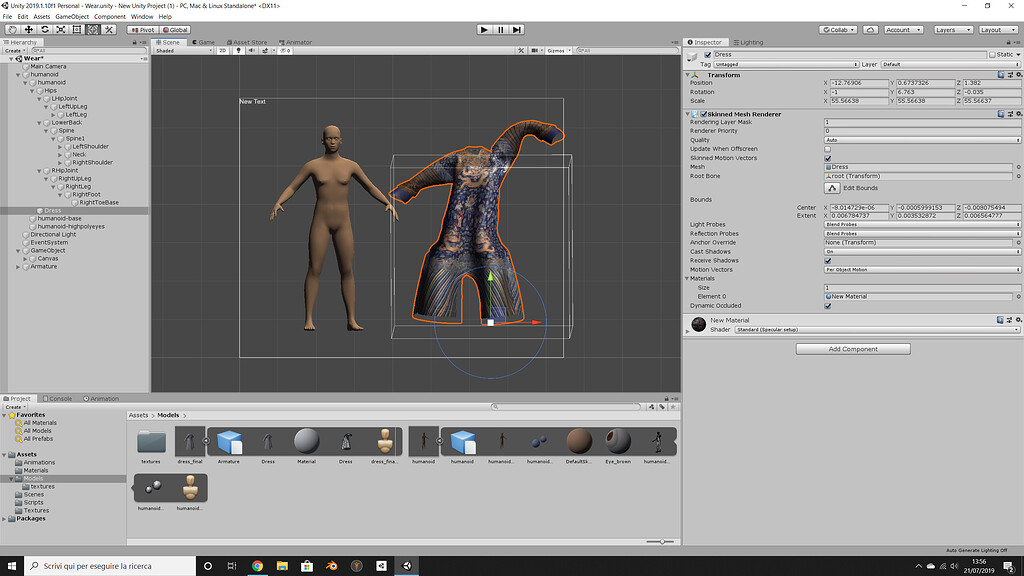The width and height of the screenshot is (1024, 576).
Task: Select the Rotate tool
Action: [44, 29]
